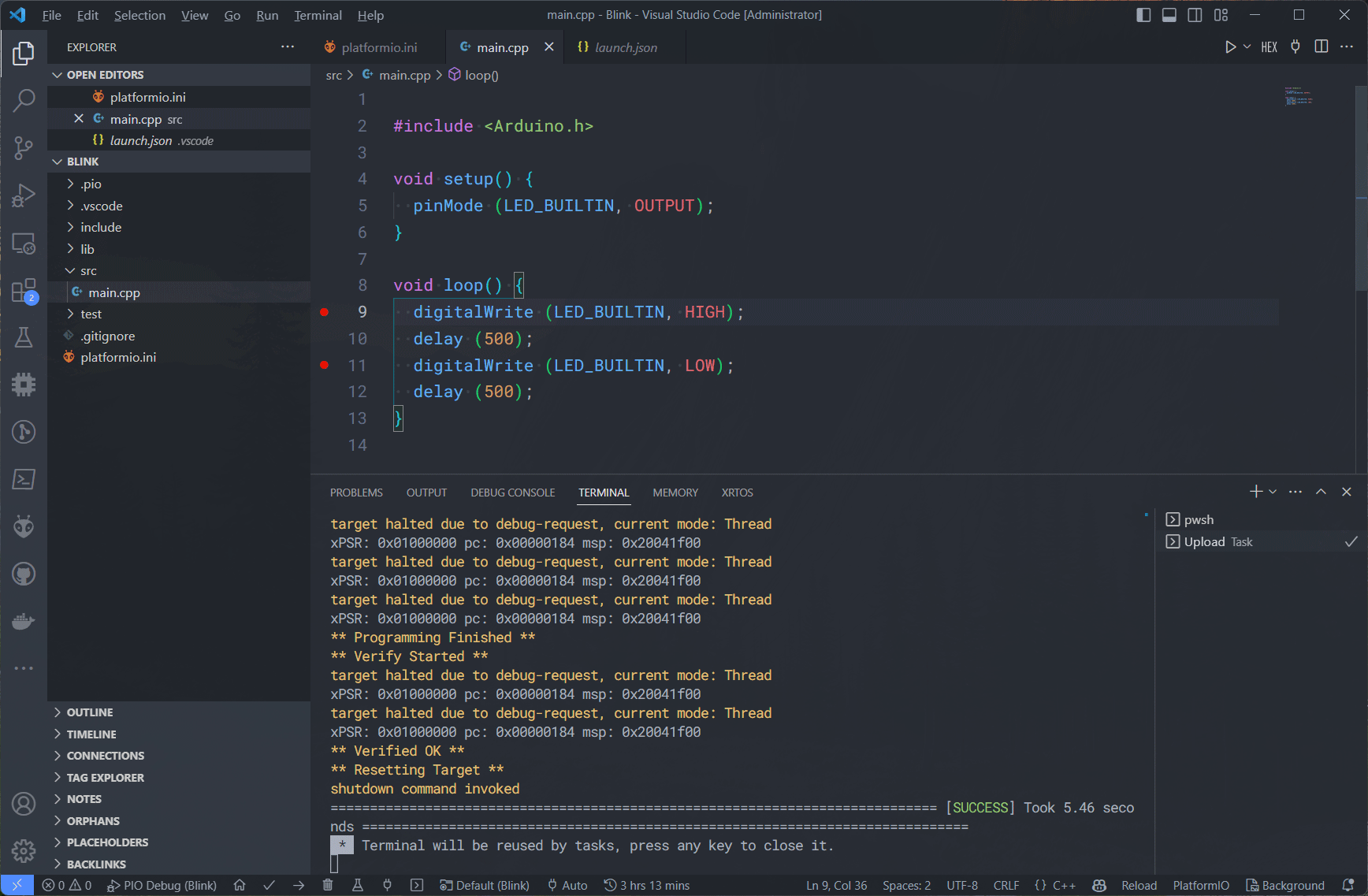This screenshot has height=896, width=1368.
Task: Open the Selection menu
Action: pyautogui.click(x=139, y=15)
